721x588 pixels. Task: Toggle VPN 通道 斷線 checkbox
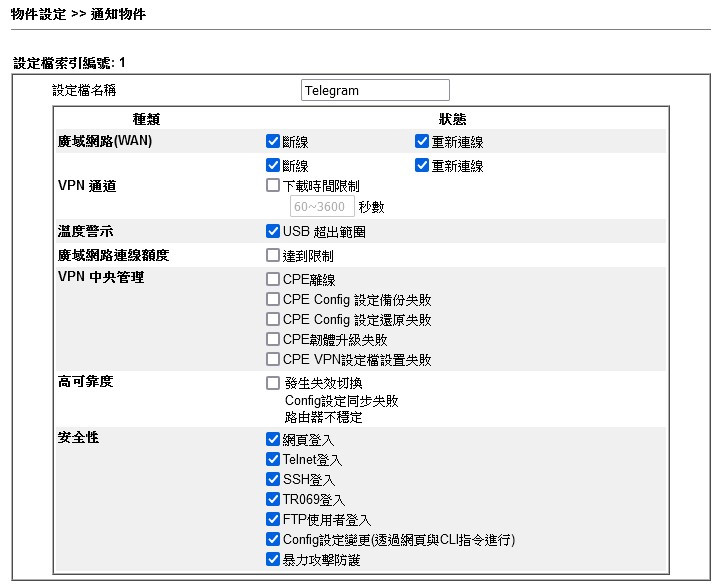273,165
